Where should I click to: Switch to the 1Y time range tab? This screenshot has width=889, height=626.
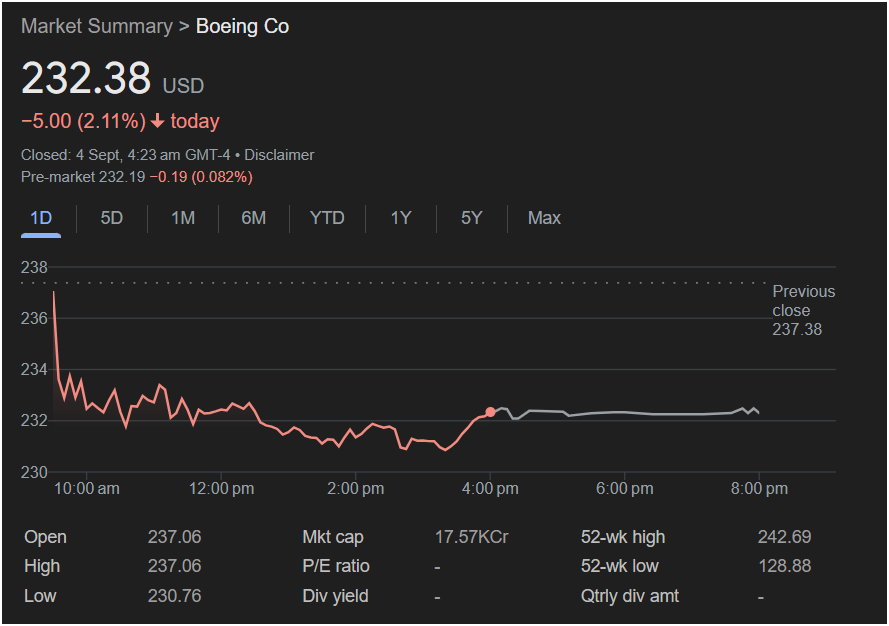(x=401, y=218)
